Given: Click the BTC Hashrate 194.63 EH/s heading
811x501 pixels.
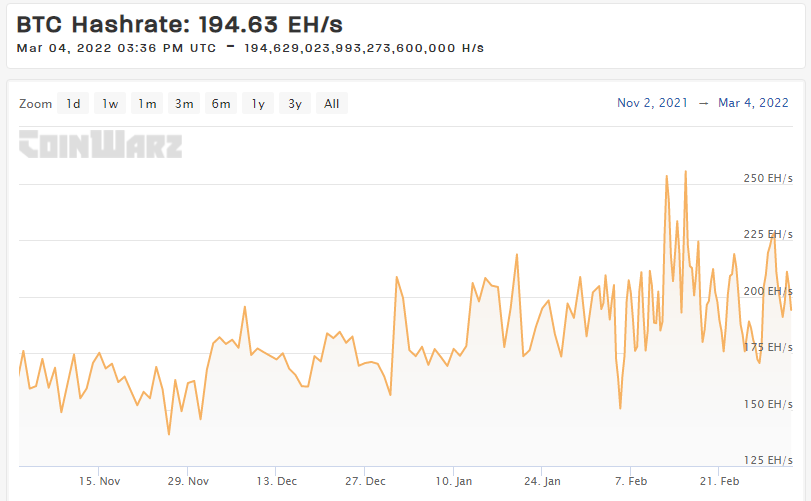Looking at the screenshot, I should tap(179, 24).
